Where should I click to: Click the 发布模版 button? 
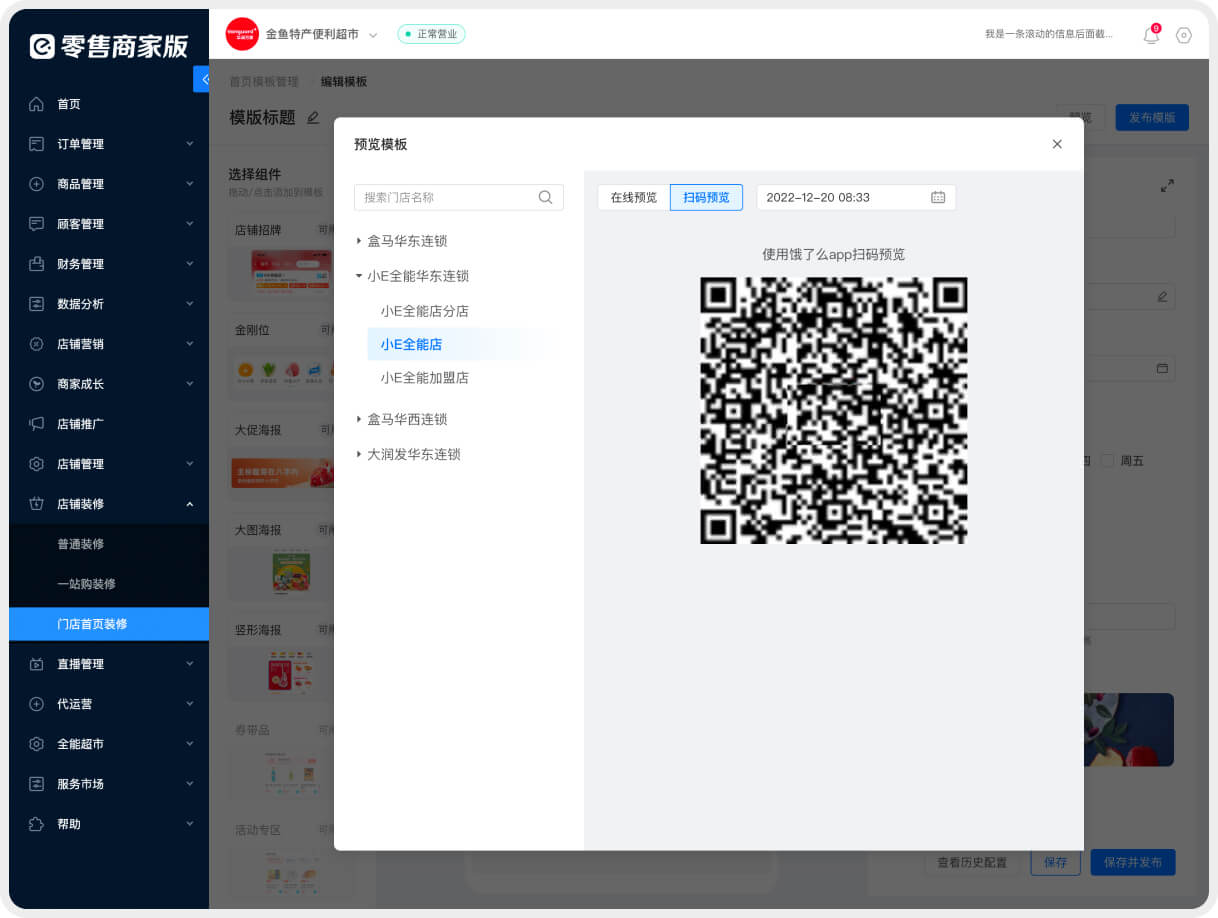1152,117
